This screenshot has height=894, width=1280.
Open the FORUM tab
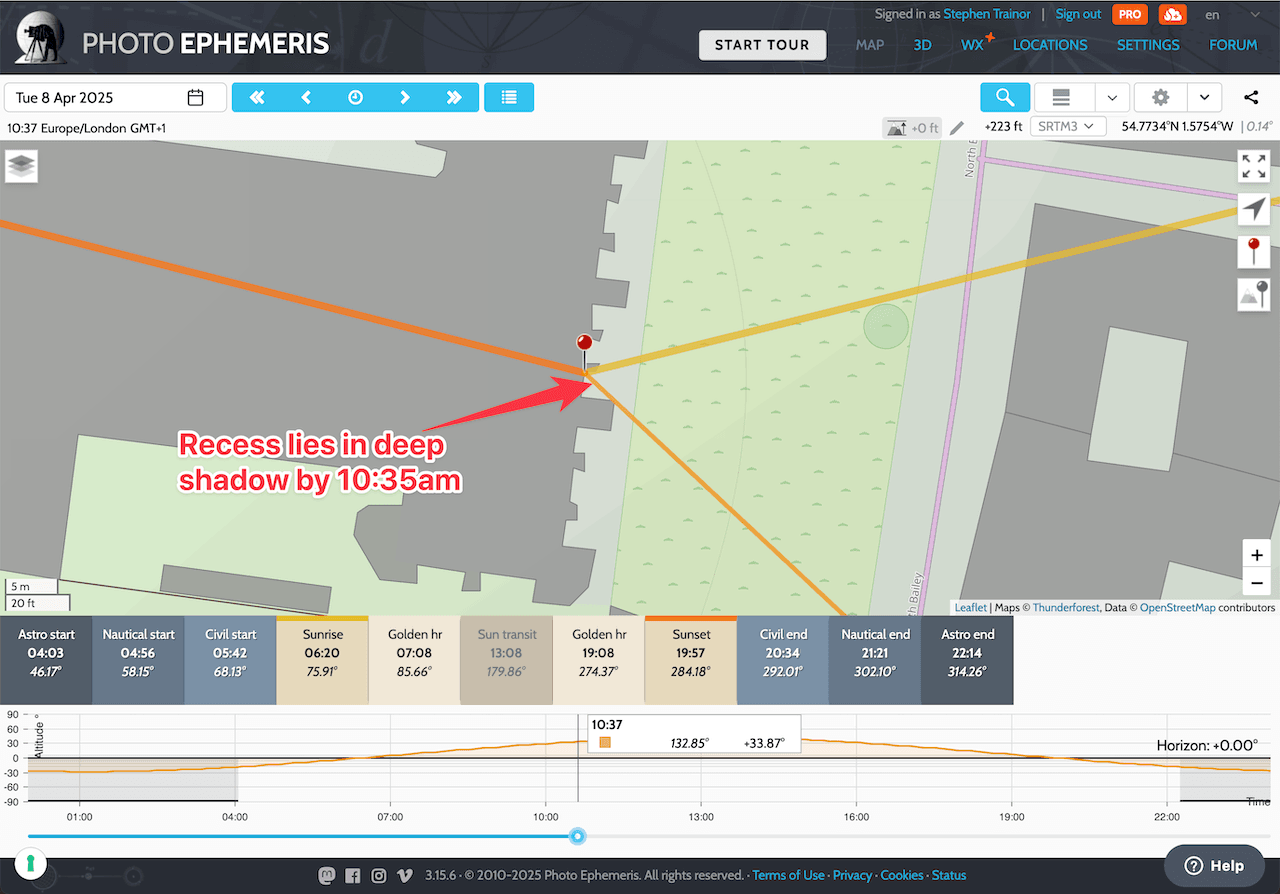(x=1233, y=45)
